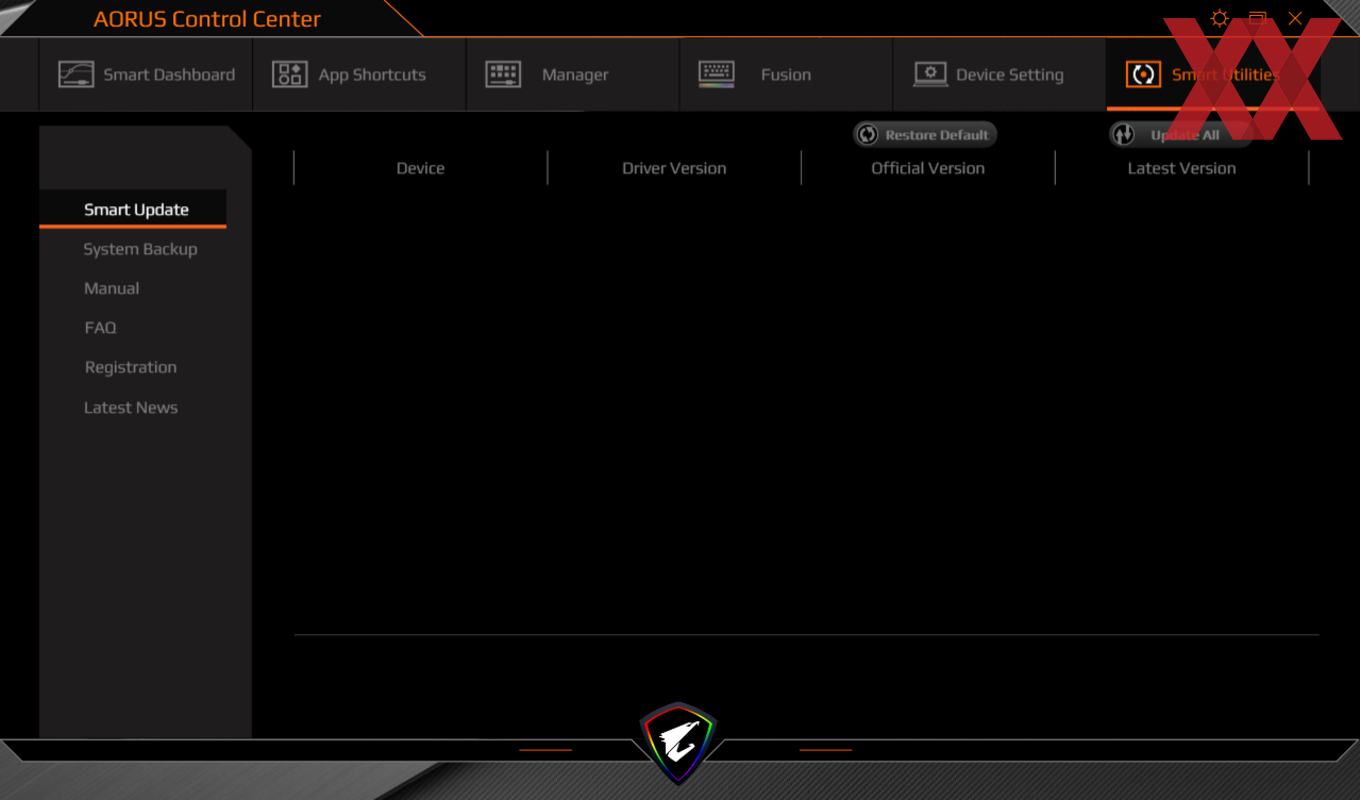This screenshot has height=800, width=1360.
Task: Click the Update All button
Action: (1180, 135)
